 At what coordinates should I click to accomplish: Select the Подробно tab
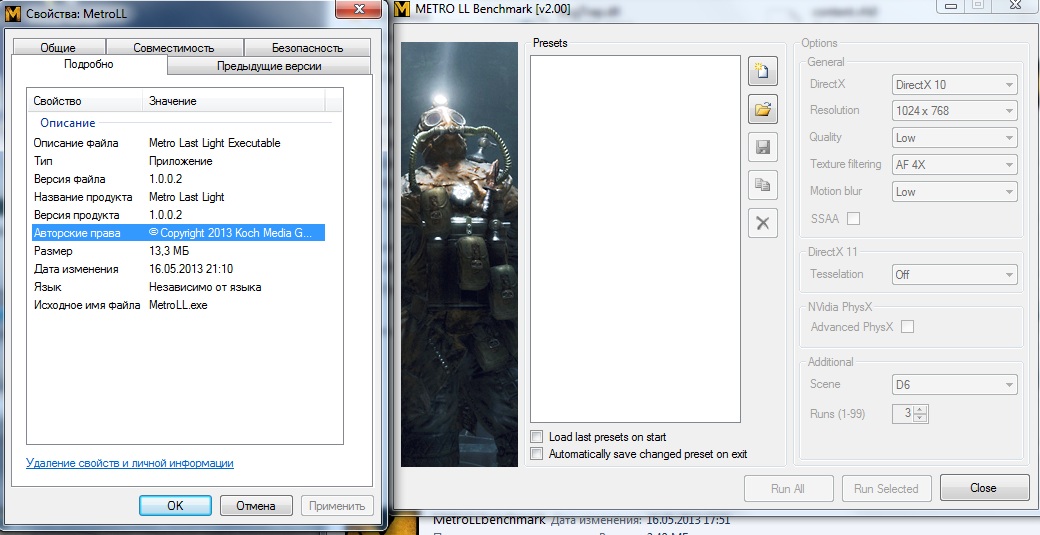click(x=89, y=64)
